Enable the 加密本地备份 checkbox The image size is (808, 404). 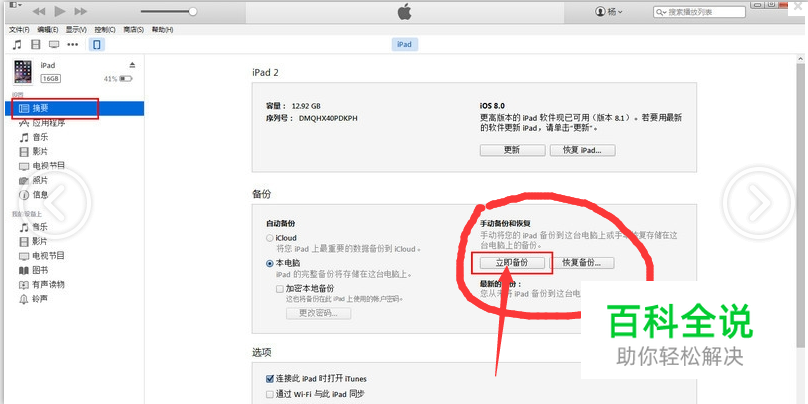pos(280,289)
